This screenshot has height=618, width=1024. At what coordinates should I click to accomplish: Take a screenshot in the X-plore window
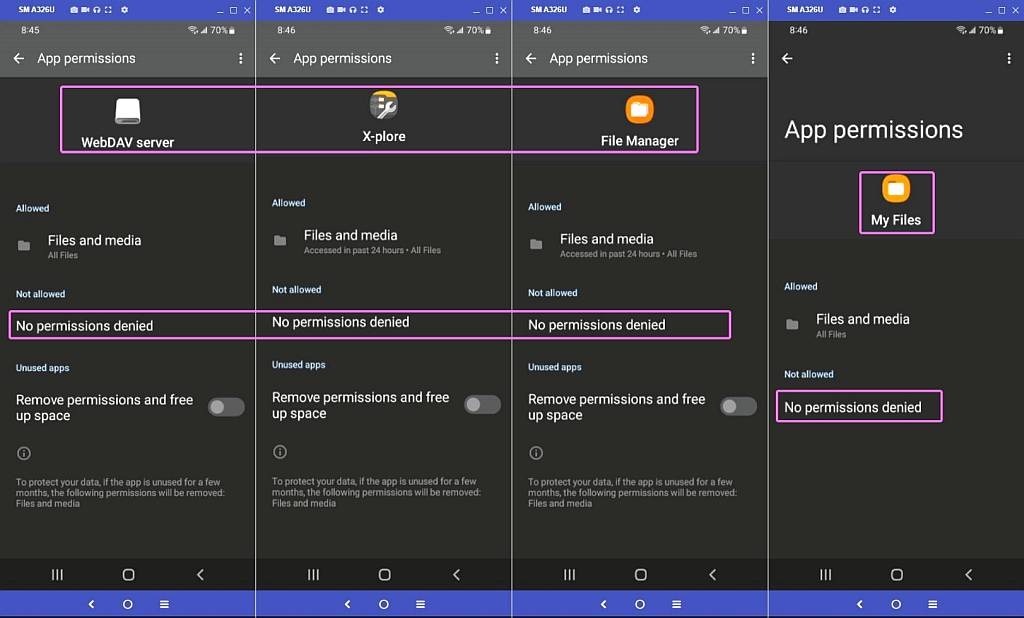pyautogui.click(x=330, y=10)
